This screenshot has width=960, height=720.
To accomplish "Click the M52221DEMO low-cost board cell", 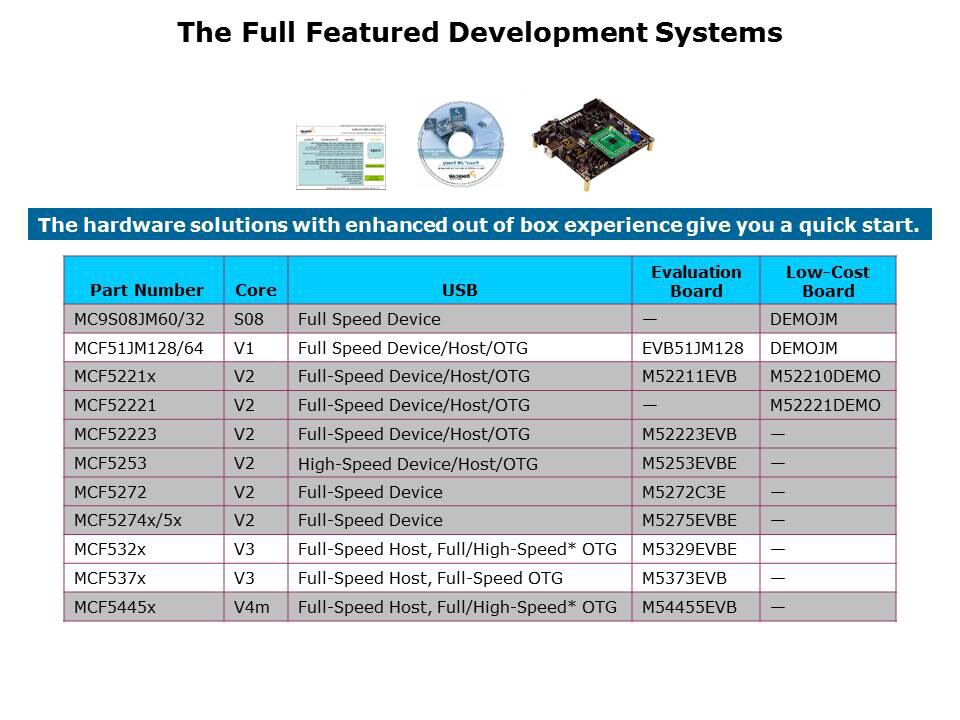I will 825,405.
